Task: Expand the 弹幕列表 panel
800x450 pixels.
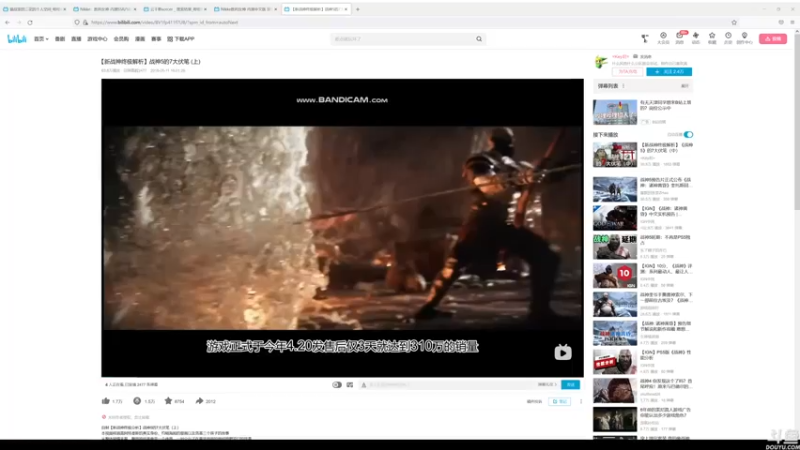Action: point(685,86)
